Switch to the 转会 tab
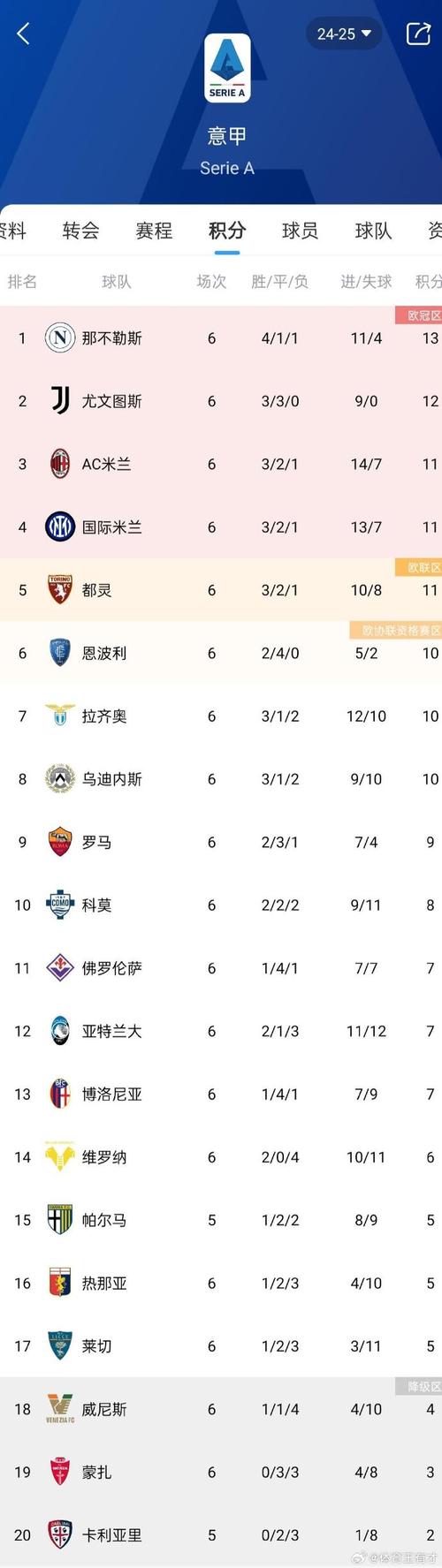The image size is (442, 1568). point(80,231)
